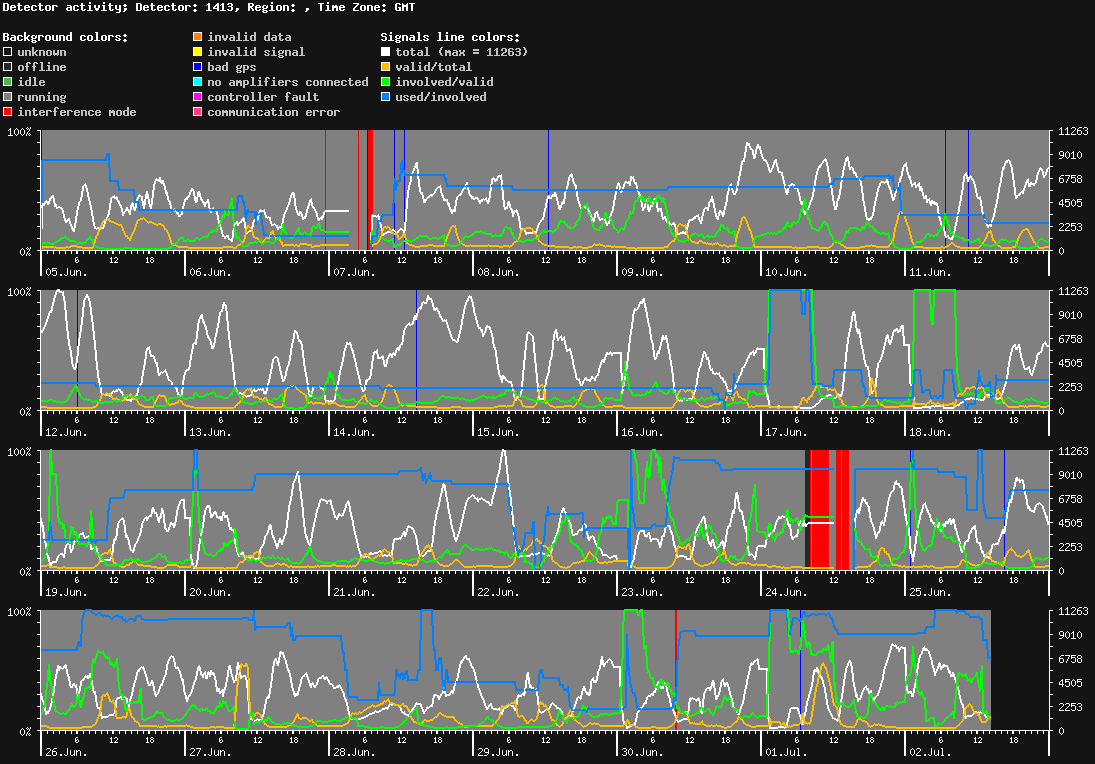Click the '02.Jul.' date label

pyautogui.click(x=930, y=752)
